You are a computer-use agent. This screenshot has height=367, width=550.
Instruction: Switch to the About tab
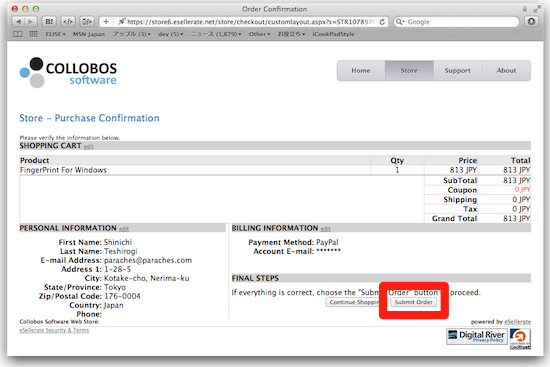click(506, 71)
